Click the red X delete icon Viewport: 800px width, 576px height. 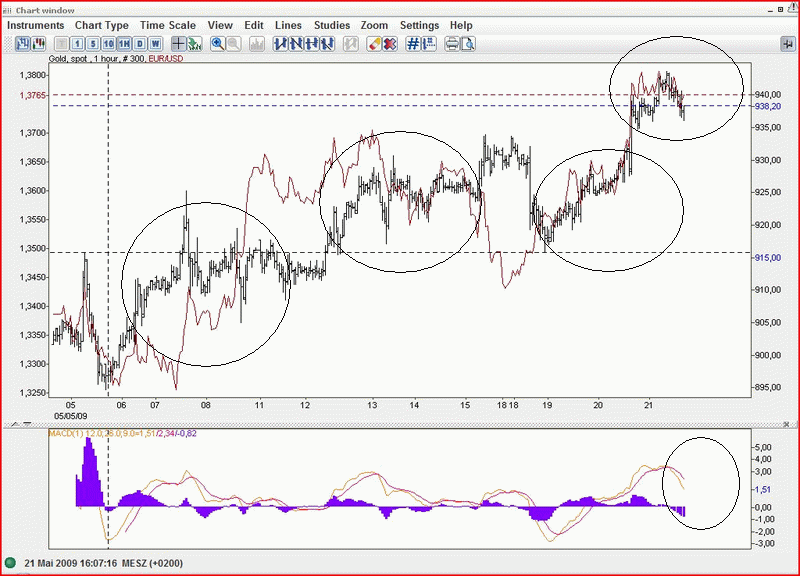[390, 44]
